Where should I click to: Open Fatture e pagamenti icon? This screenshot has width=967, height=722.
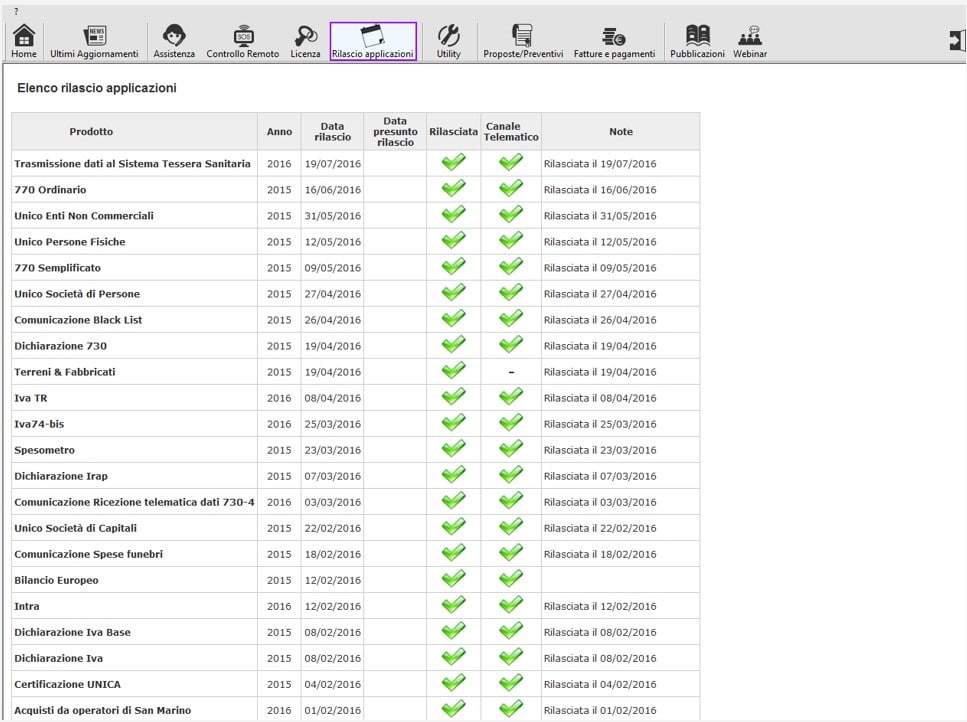614,41
